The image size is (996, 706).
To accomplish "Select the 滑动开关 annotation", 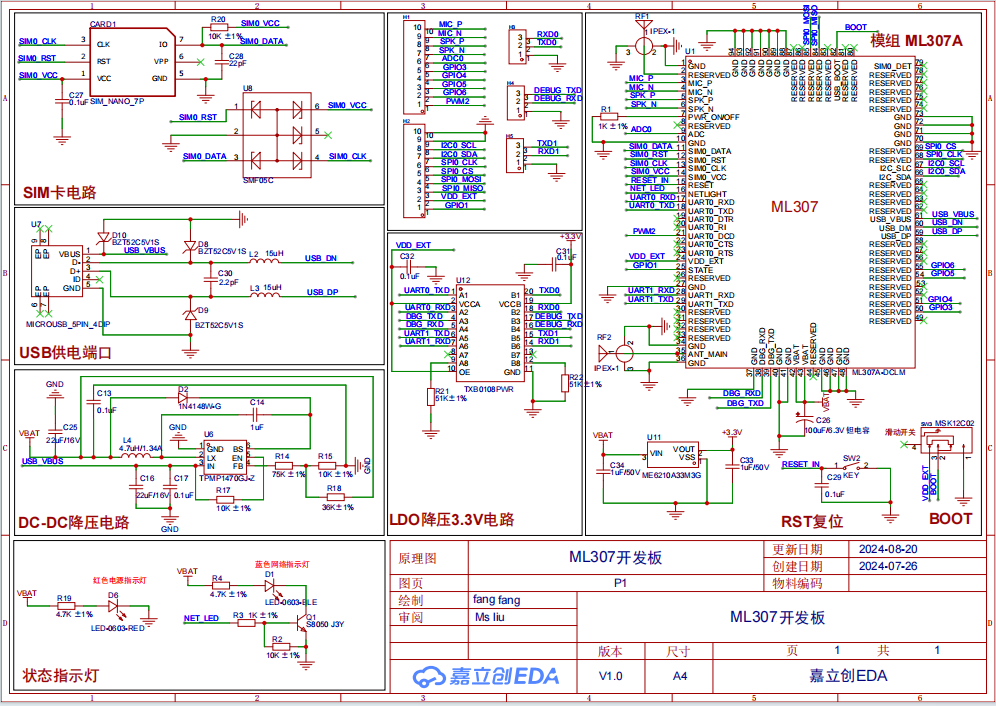I will click(x=900, y=432).
